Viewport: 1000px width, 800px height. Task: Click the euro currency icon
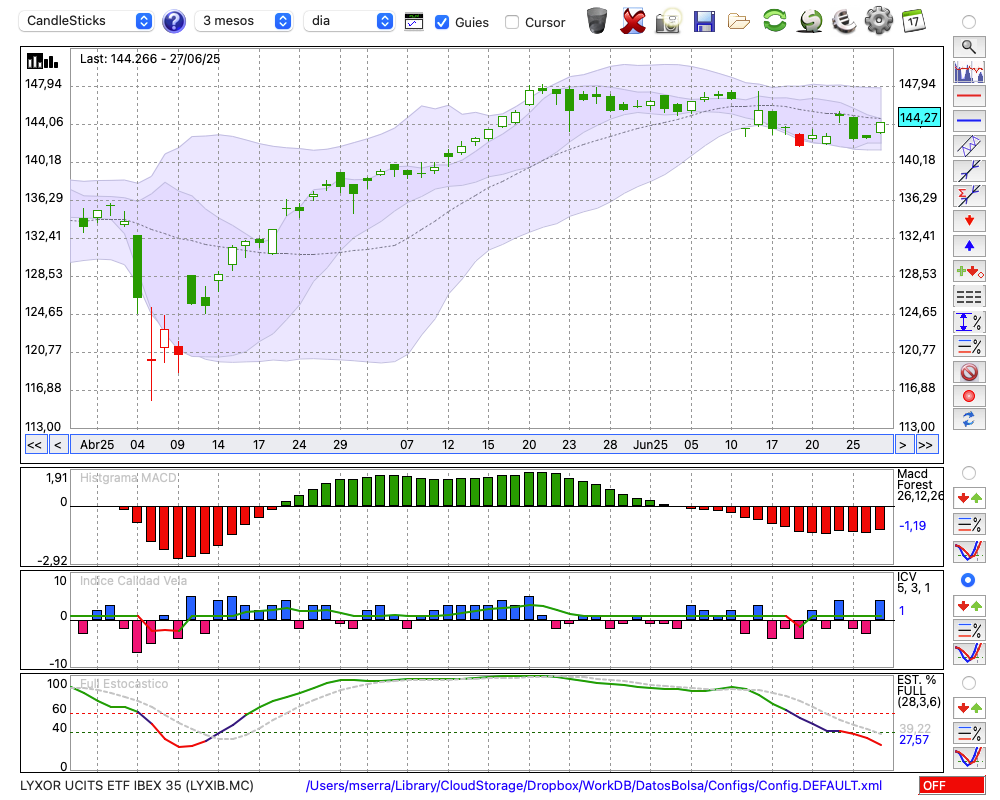(844, 21)
